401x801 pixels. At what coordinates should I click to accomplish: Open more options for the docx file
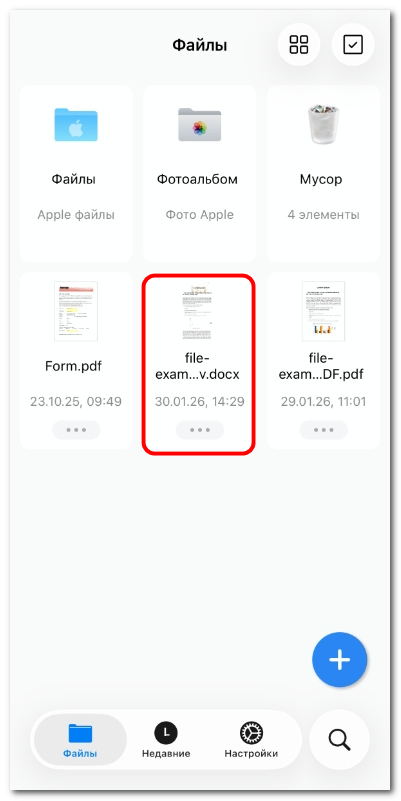coord(200,430)
